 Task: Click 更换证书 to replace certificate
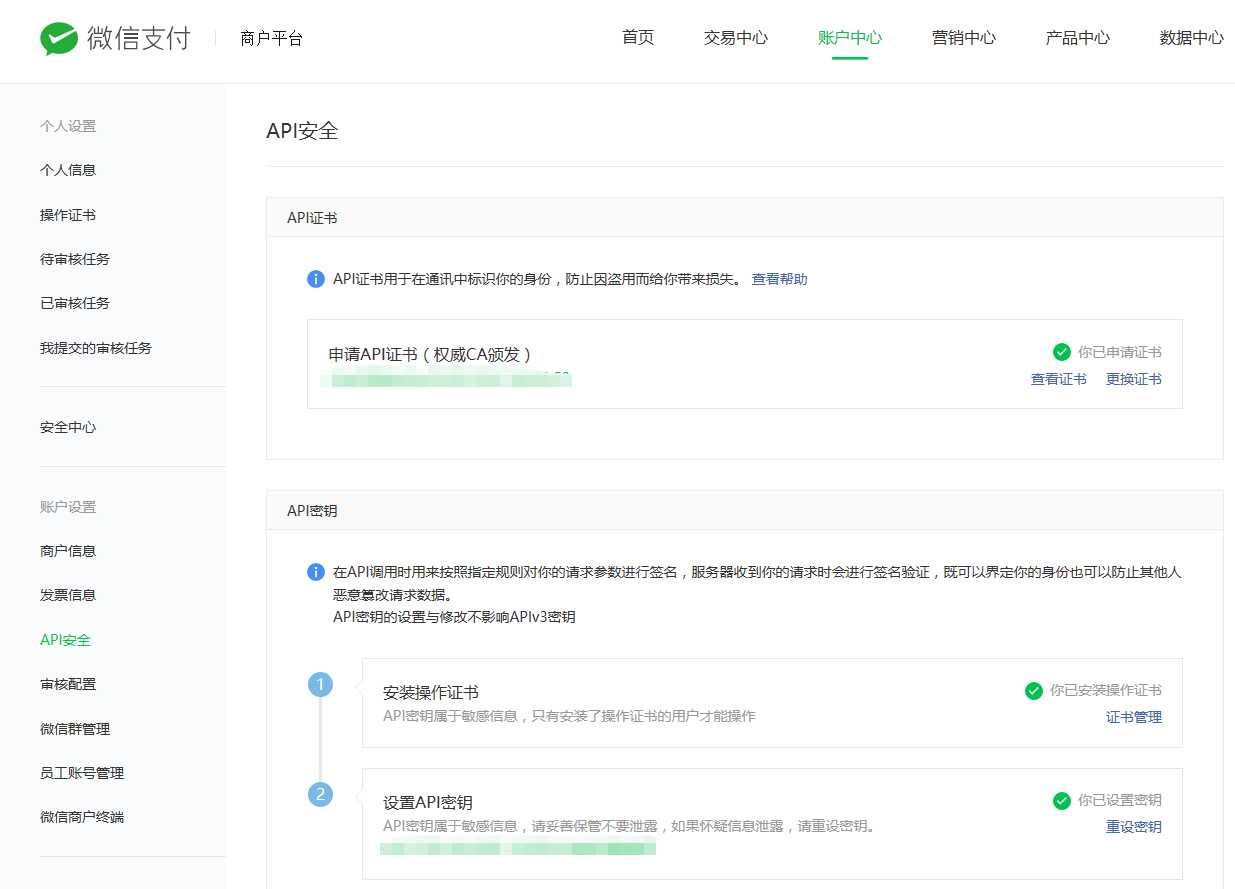tap(1134, 379)
